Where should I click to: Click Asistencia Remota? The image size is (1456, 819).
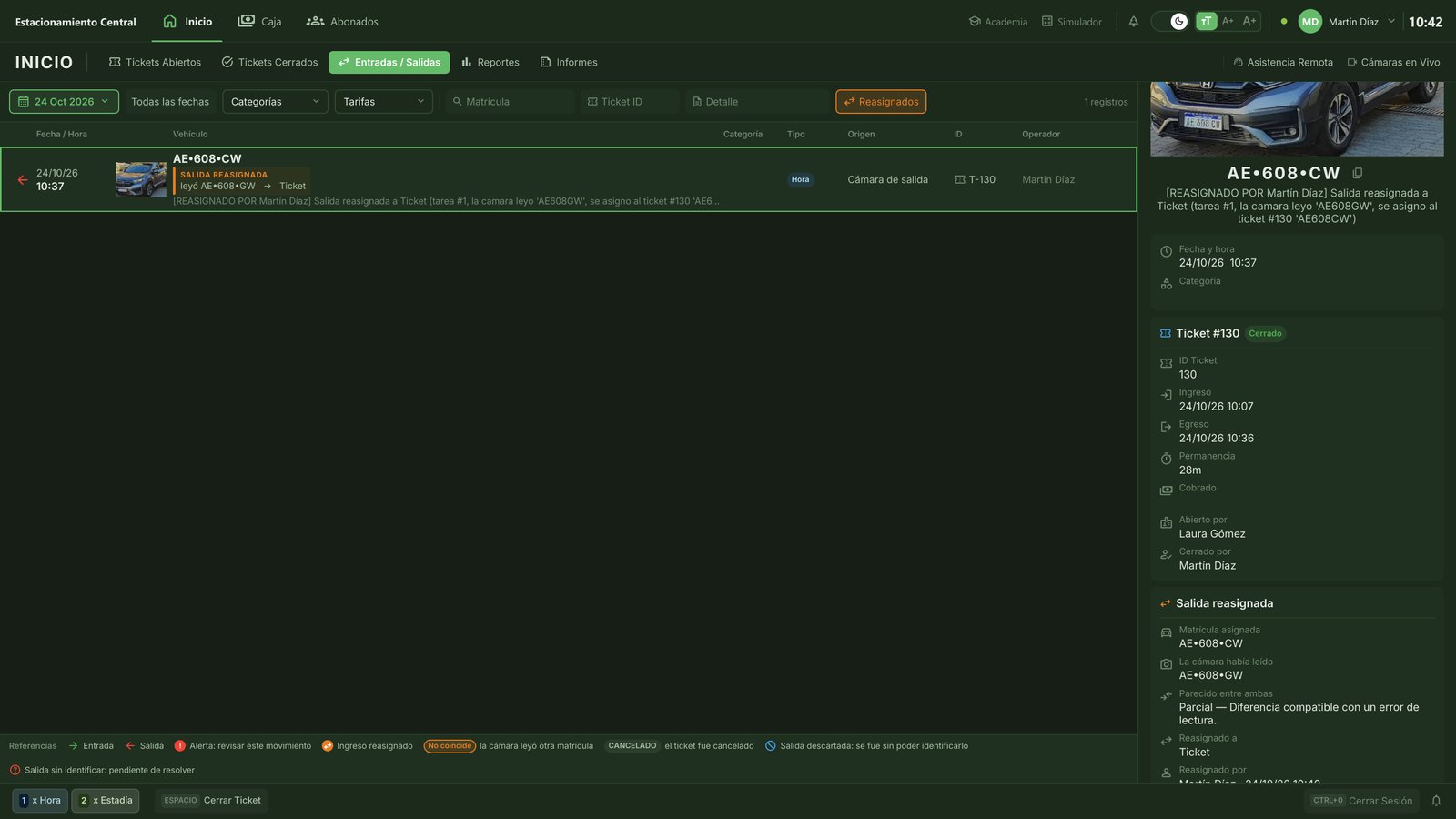1282,63
